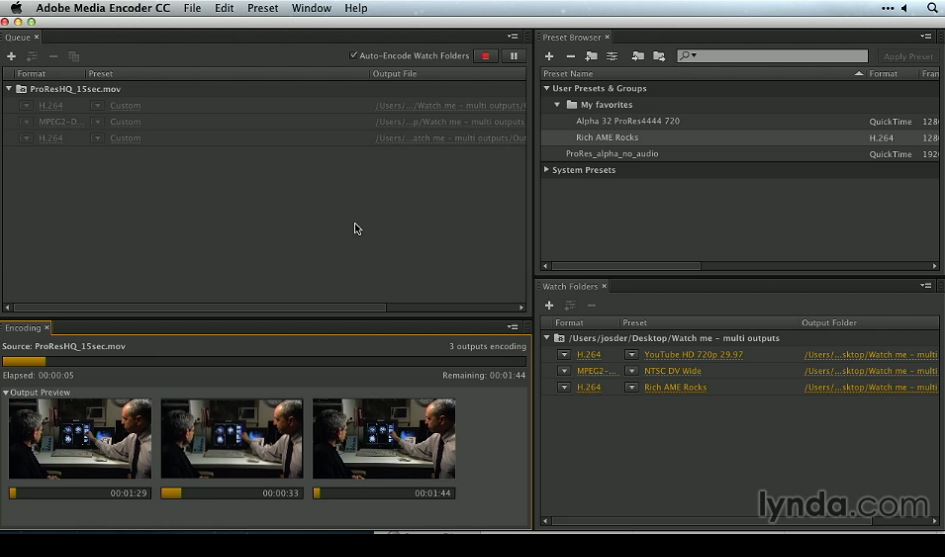Click progress bar showing 00:01:29 remaining
Viewport: 945px width, 557px height.
coord(80,493)
